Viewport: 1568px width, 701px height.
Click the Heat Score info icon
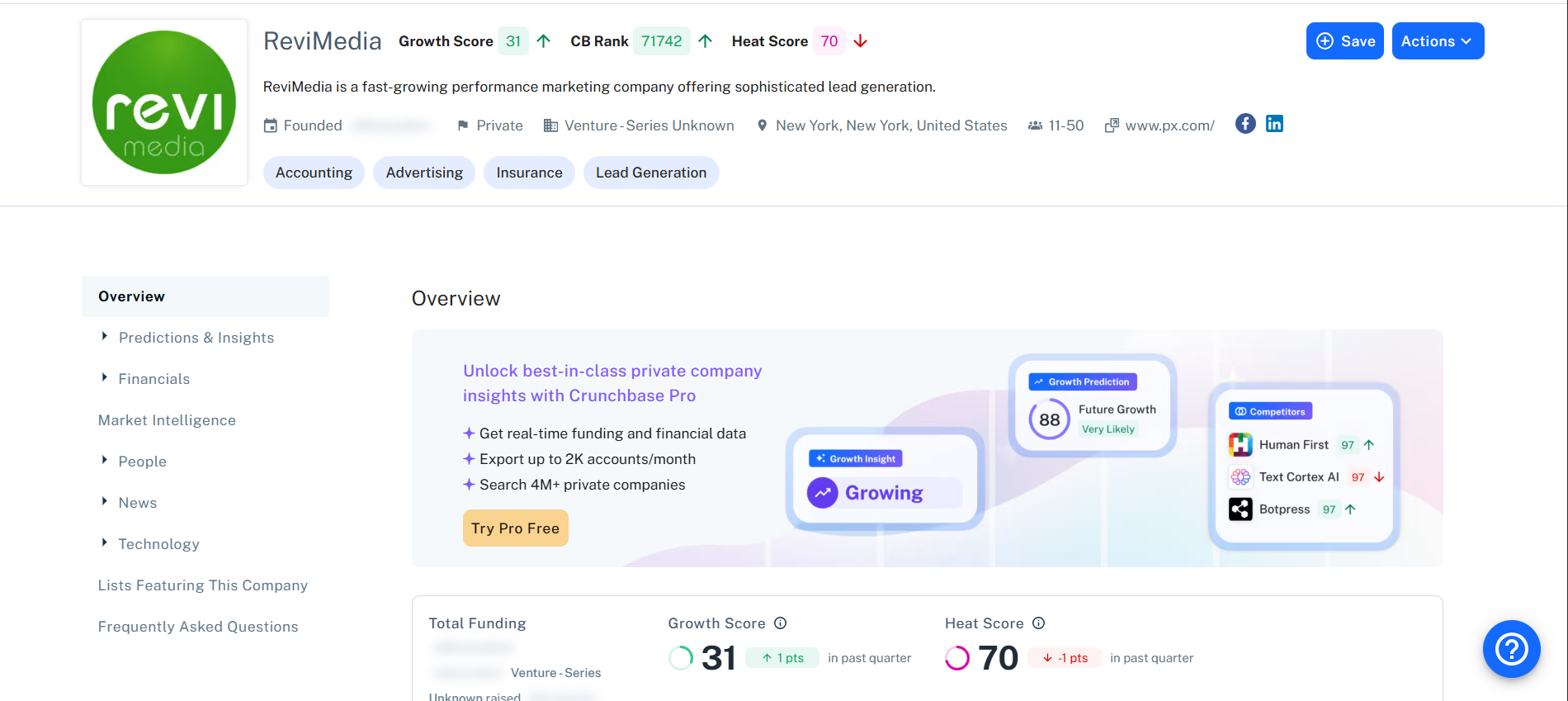tap(1039, 623)
